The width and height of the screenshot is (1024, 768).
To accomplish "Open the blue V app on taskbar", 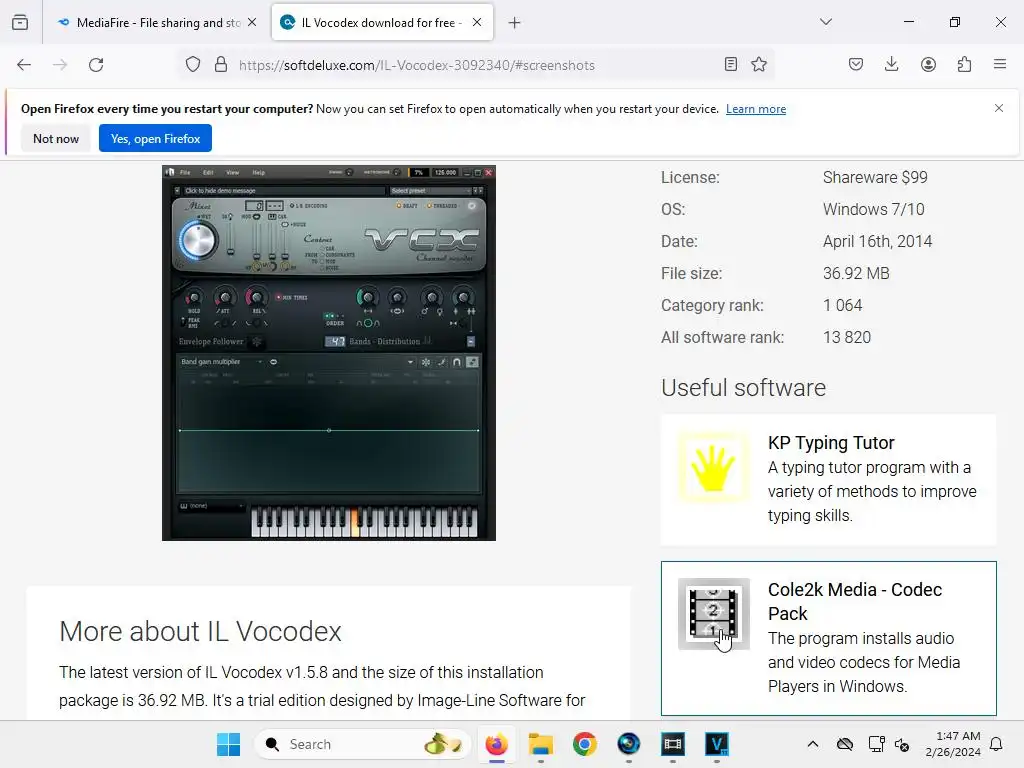I will 716,744.
